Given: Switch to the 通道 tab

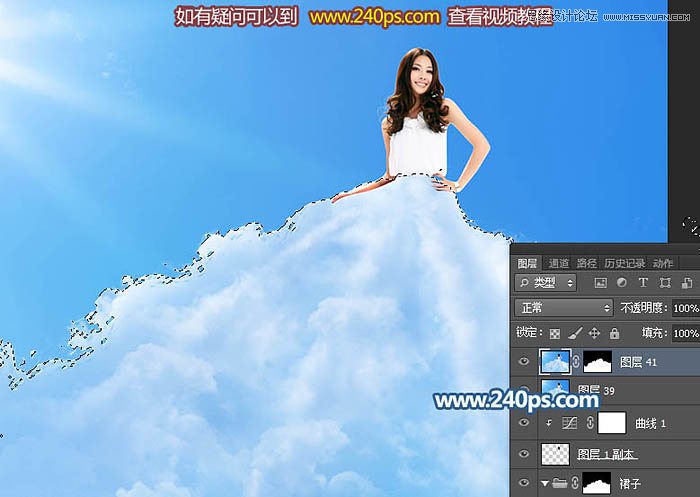Looking at the screenshot, I should click(558, 263).
